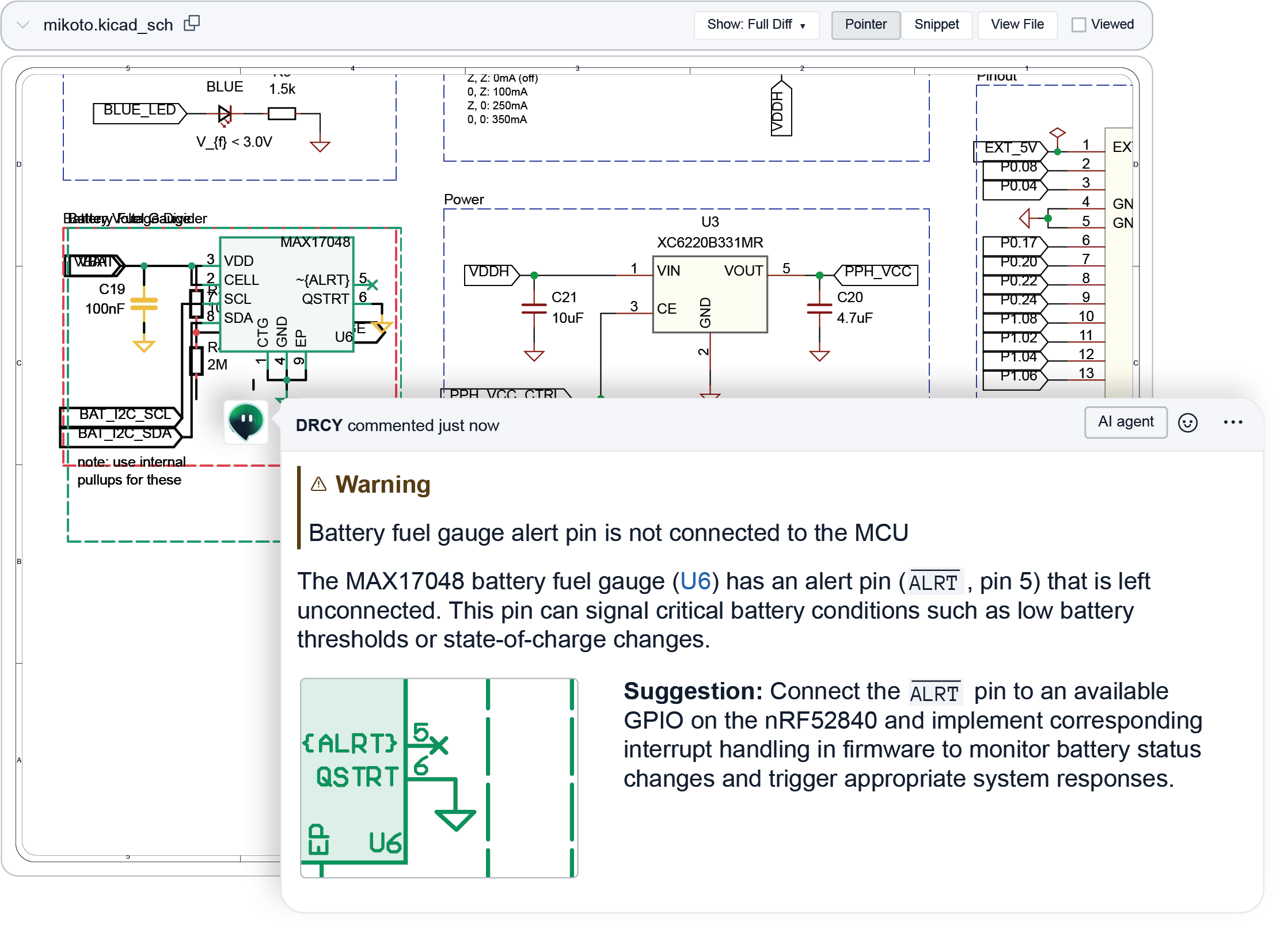Screen dimensions: 1288x937
Task: Click the DRCY bot avatar icon
Action: point(246,421)
